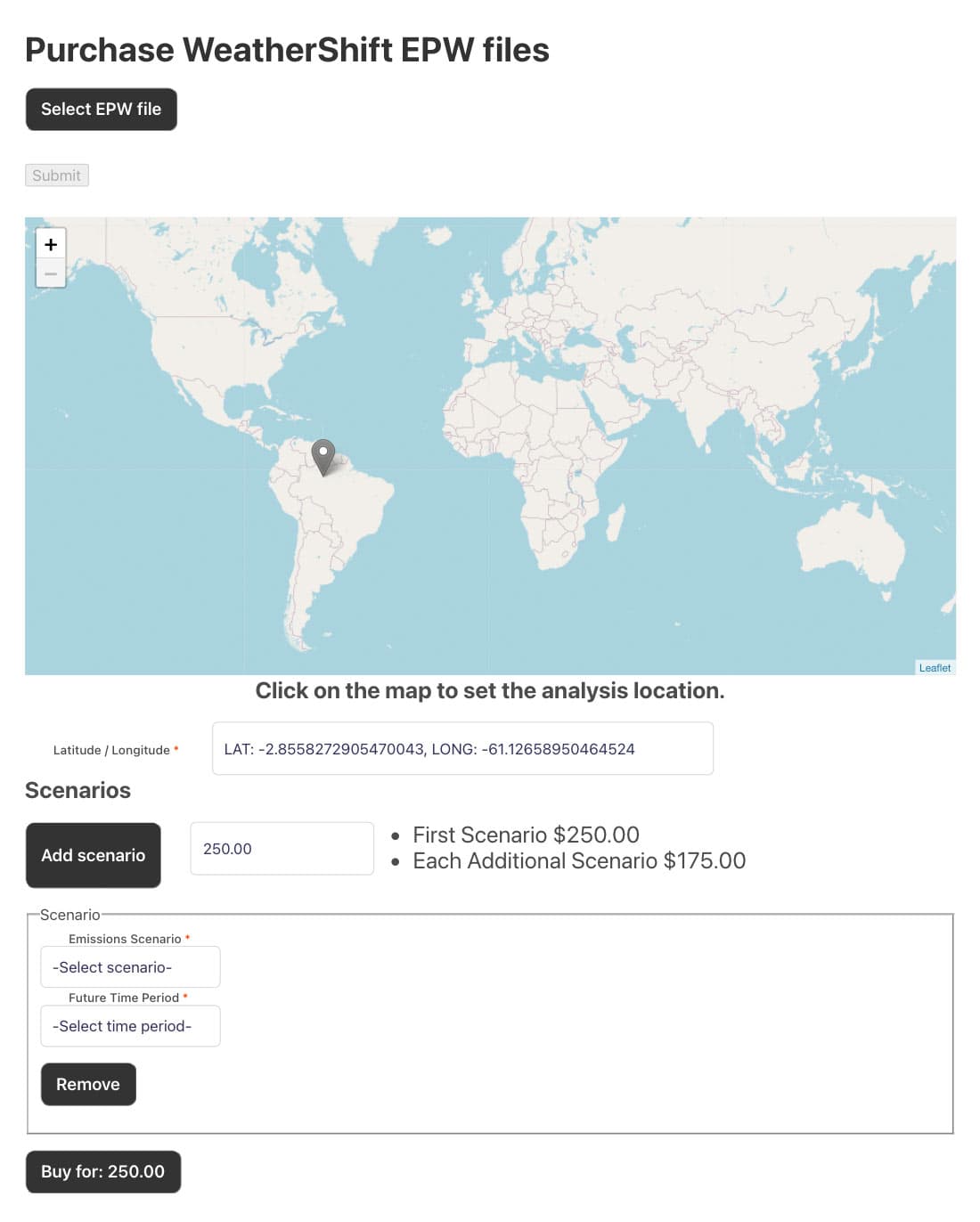Screen dimensions: 980x1222
Task: Open the Future Time Period dropdown
Action: coord(130,1025)
